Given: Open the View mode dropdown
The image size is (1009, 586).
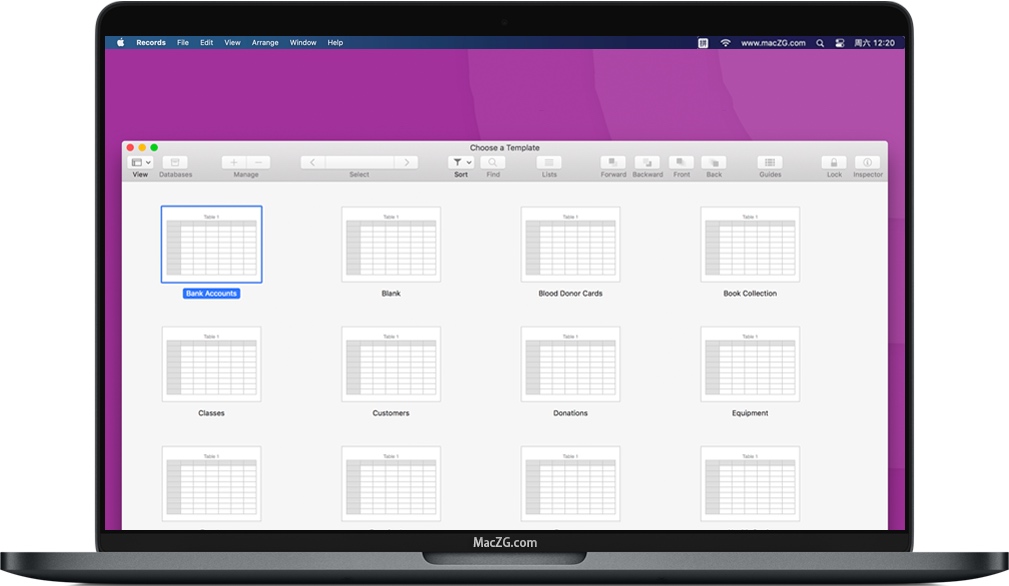Looking at the screenshot, I should [x=139, y=162].
